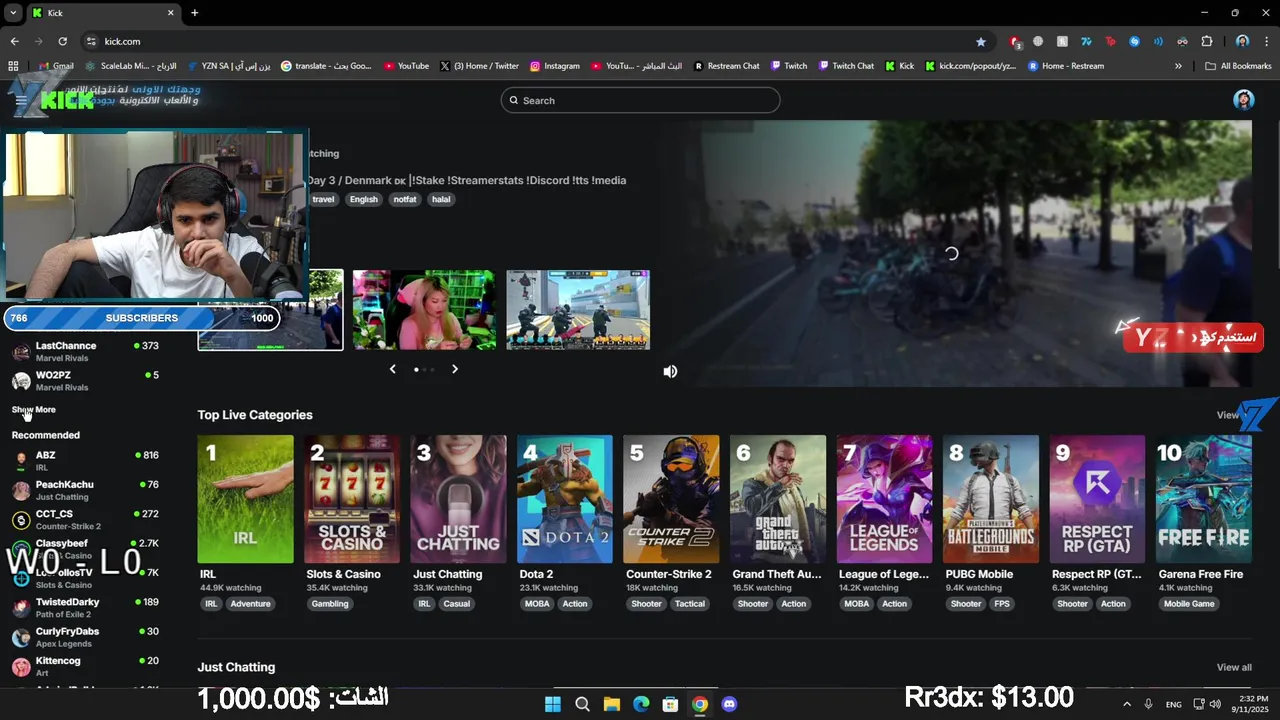Open the clock showing 2:32 PM
This screenshot has width=1280, height=720.
[1251, 704]
